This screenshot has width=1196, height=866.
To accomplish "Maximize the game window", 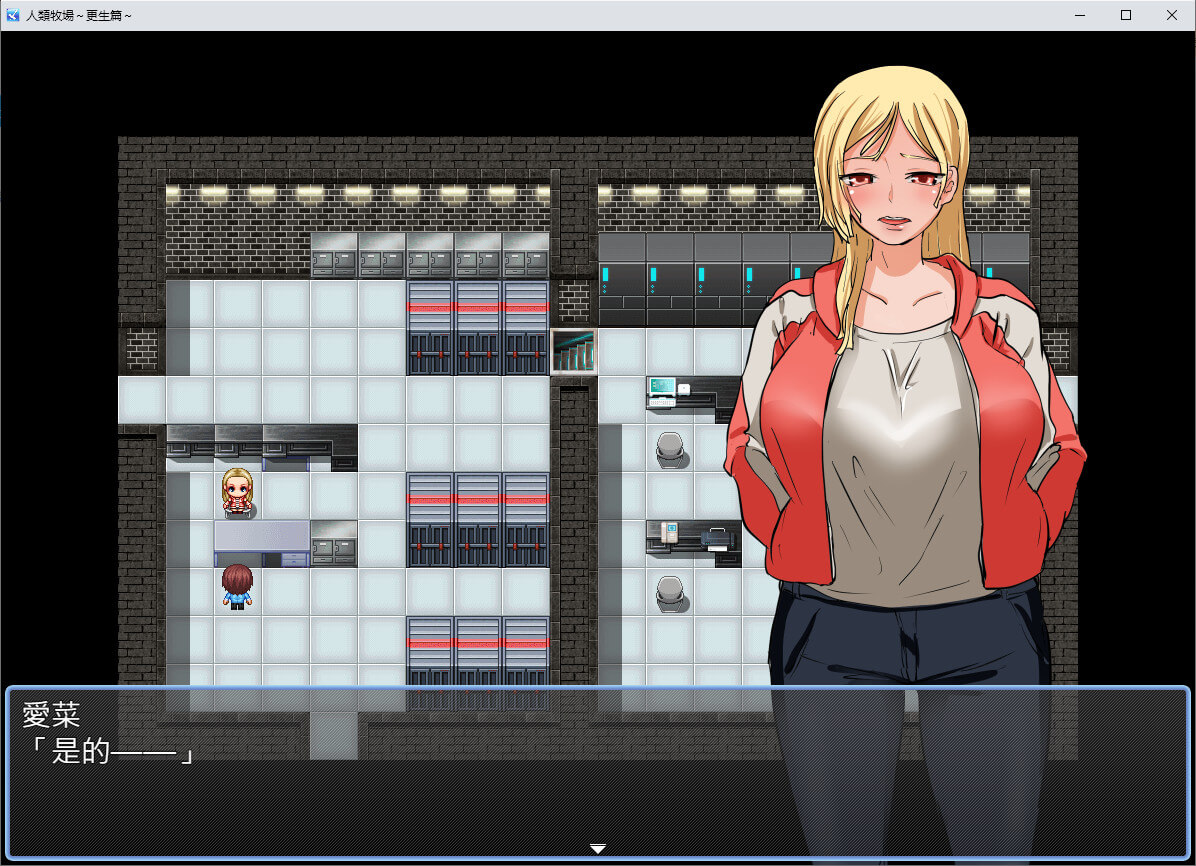I will (x=1126, y=15).
